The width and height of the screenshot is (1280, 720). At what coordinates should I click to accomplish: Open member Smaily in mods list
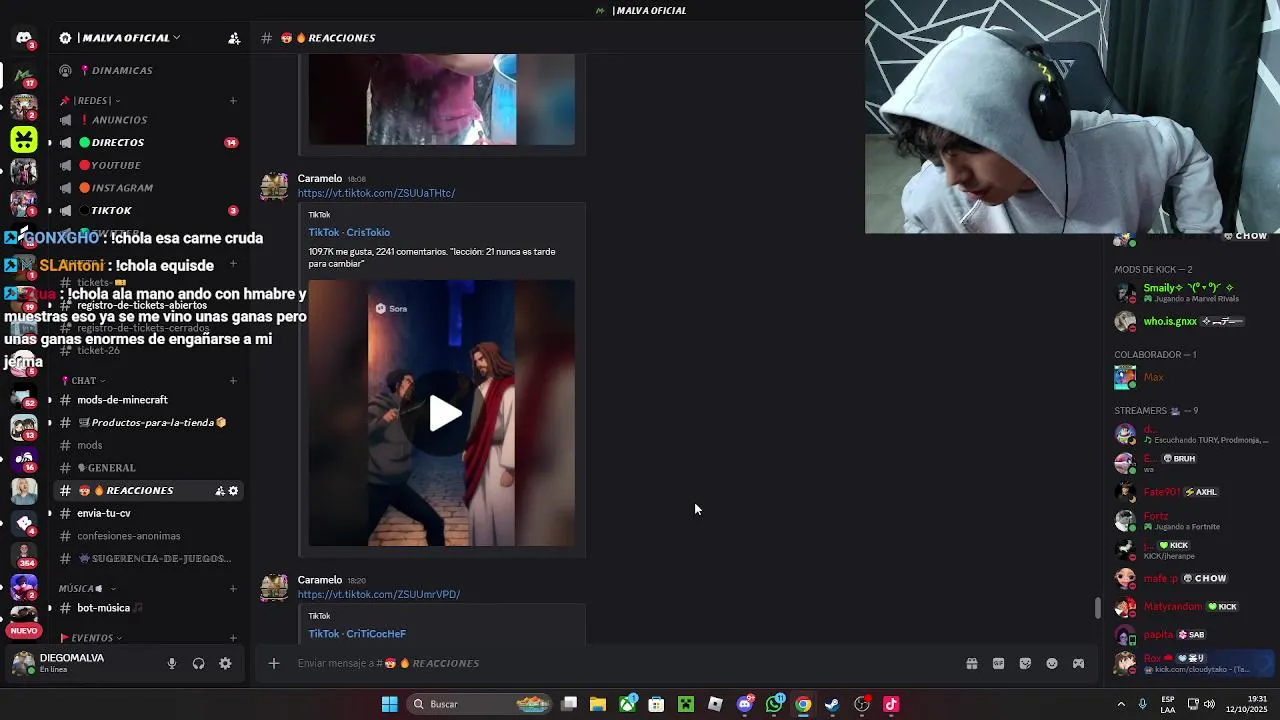[1192, 293]
